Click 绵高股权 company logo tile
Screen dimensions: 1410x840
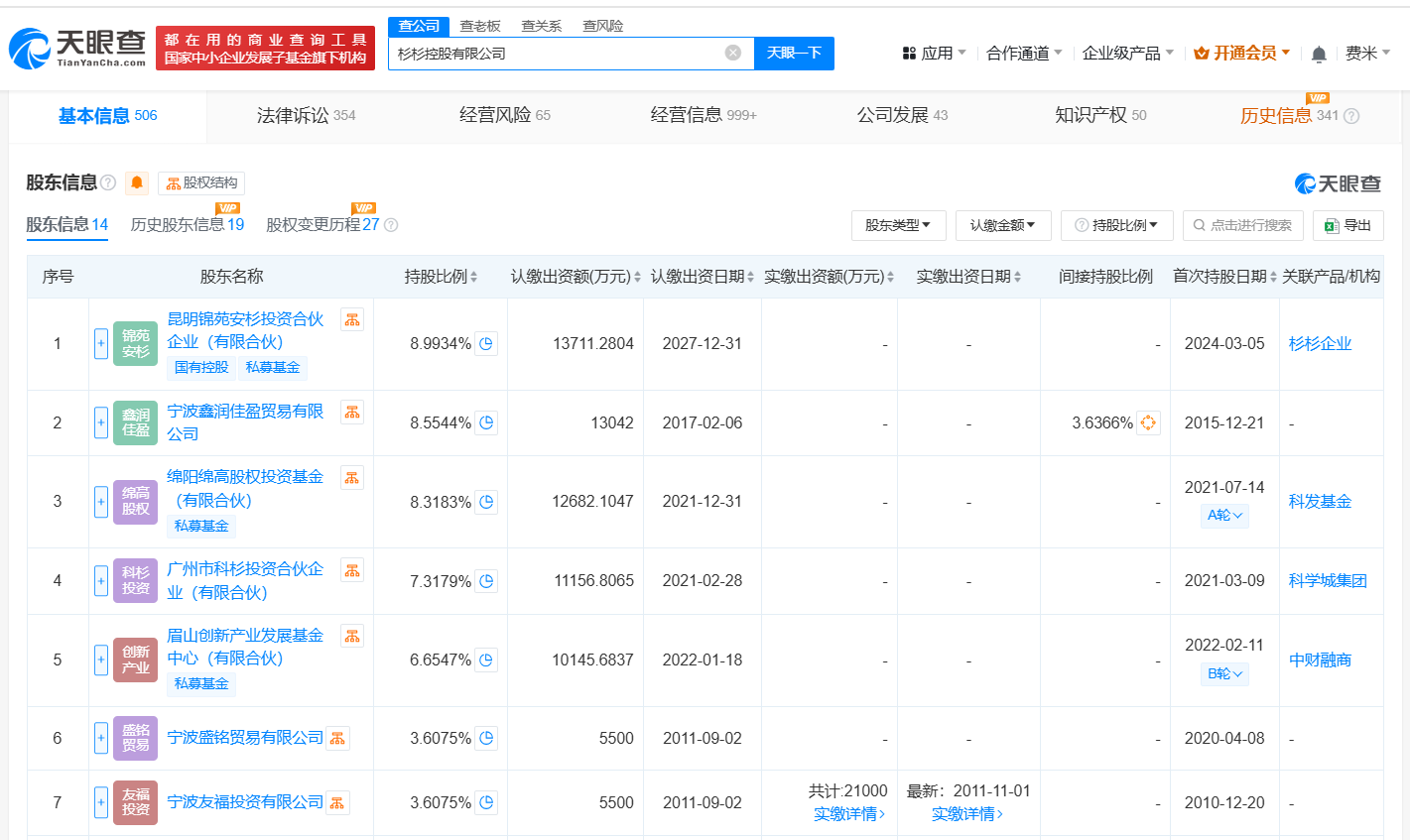(x=135, y=502)
